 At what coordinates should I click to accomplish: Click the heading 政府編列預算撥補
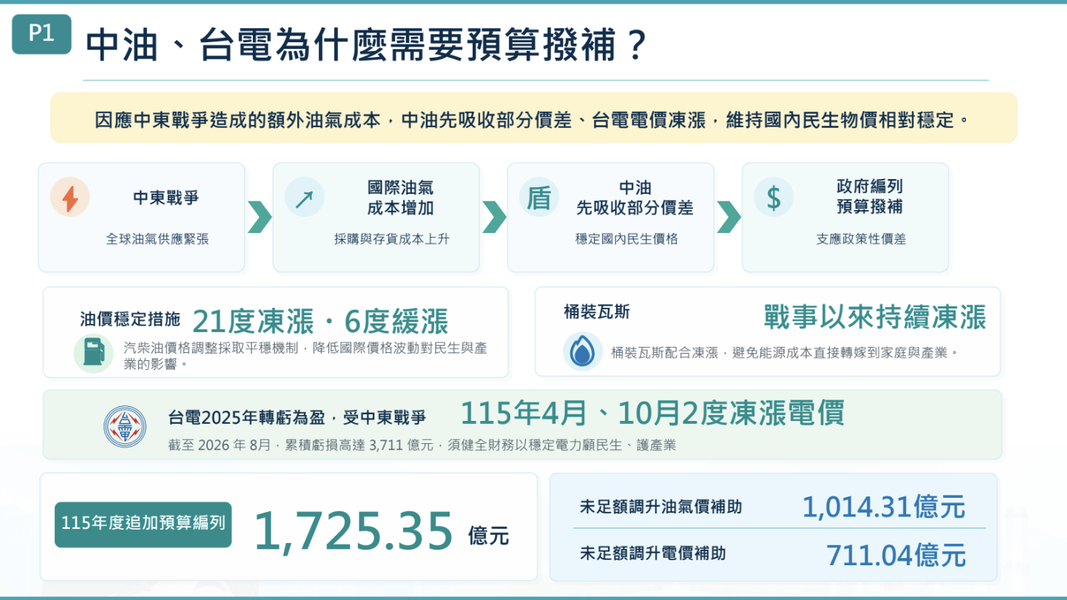click(870, 196)
